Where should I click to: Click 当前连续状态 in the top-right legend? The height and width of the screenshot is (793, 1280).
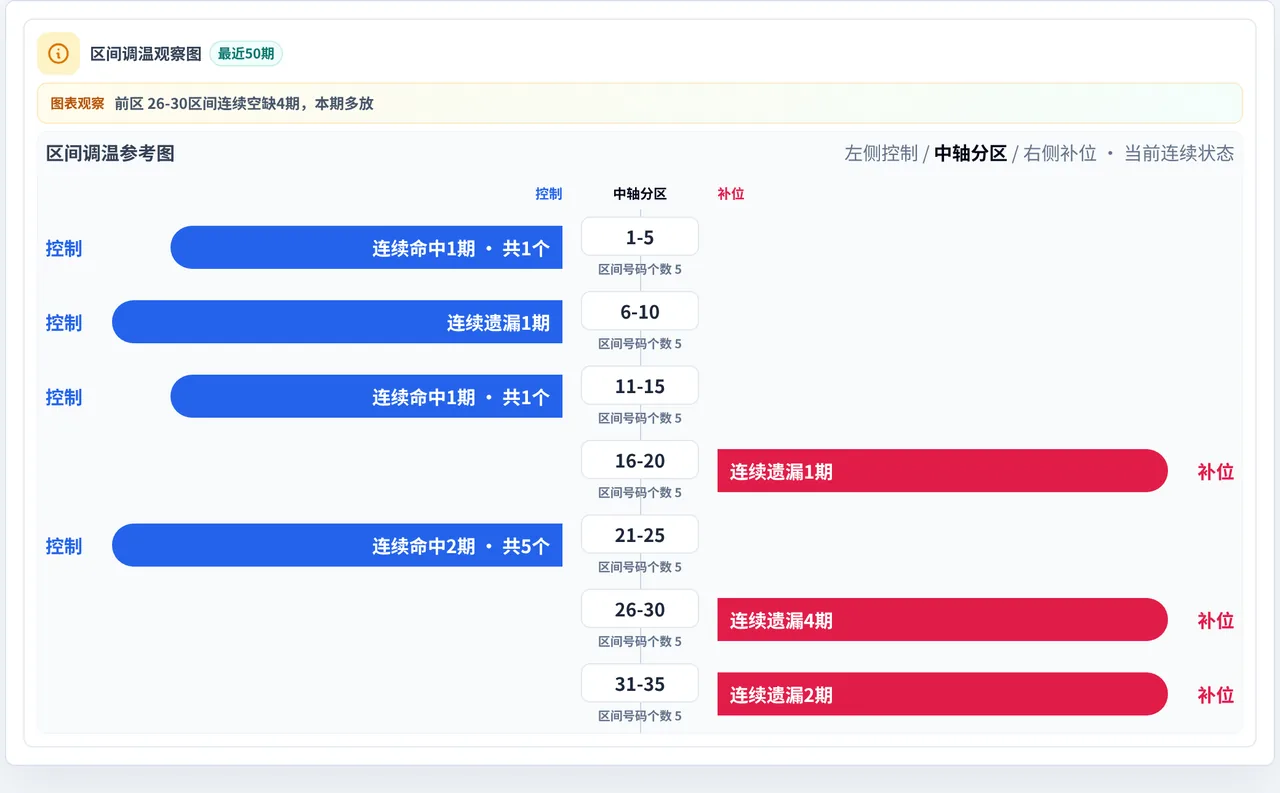coord(1179,153)
